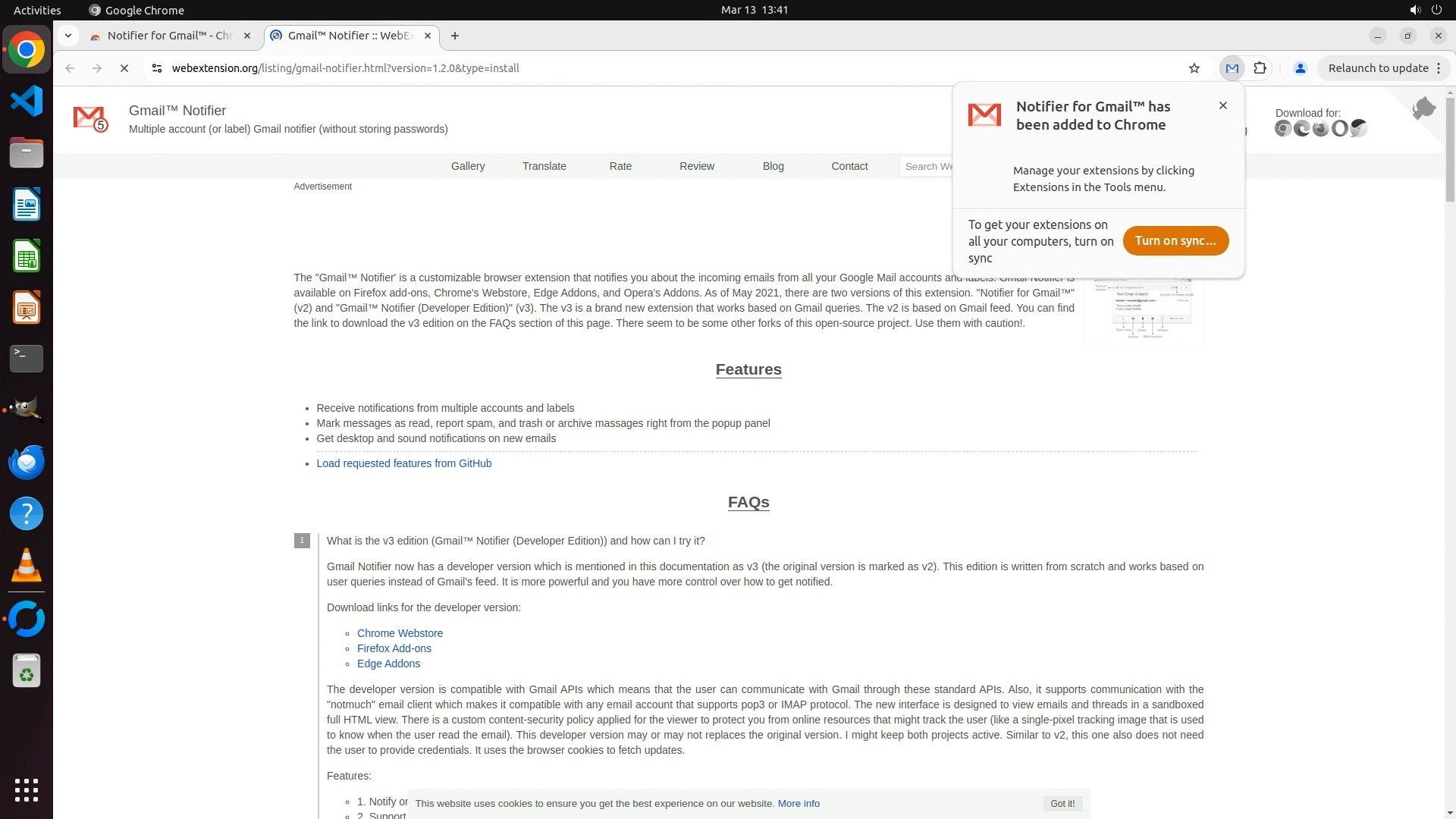The image size is (1456, 819).
Task: Open the Gallery menu item
Action: [467, 166]
